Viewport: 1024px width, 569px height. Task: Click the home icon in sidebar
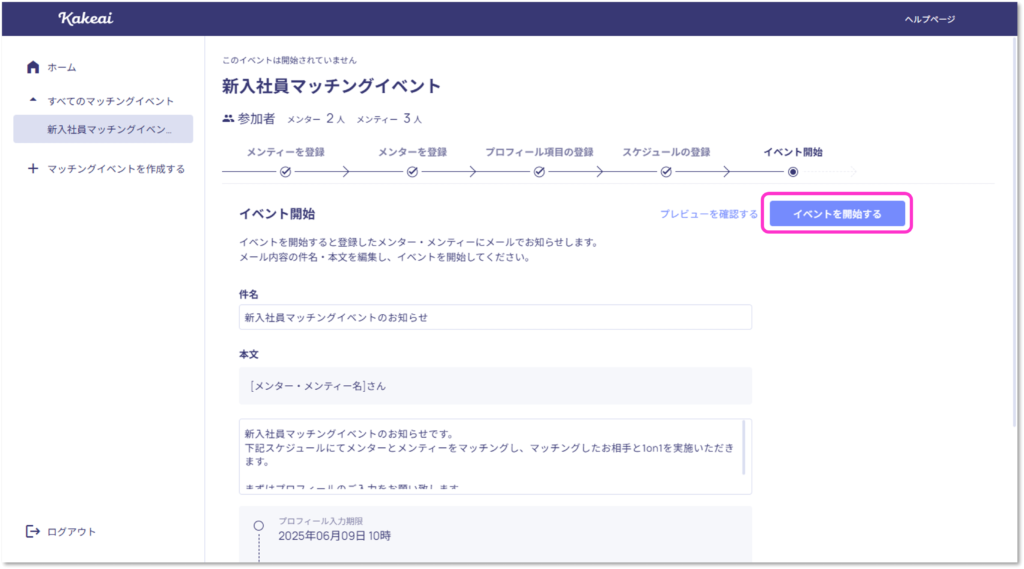33,67
